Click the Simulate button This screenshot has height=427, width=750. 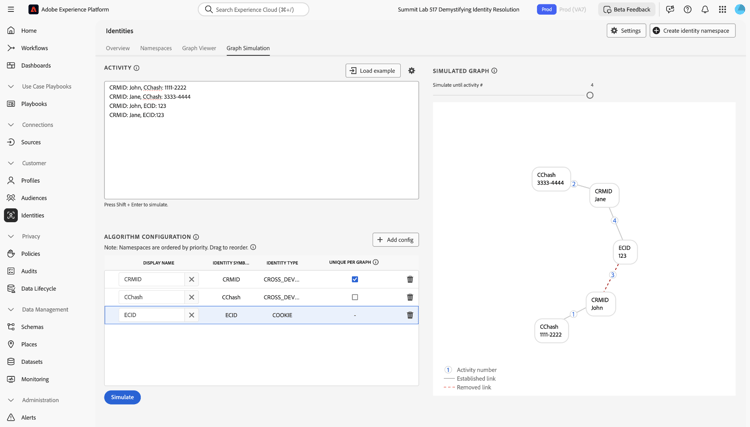pos(122,397)
